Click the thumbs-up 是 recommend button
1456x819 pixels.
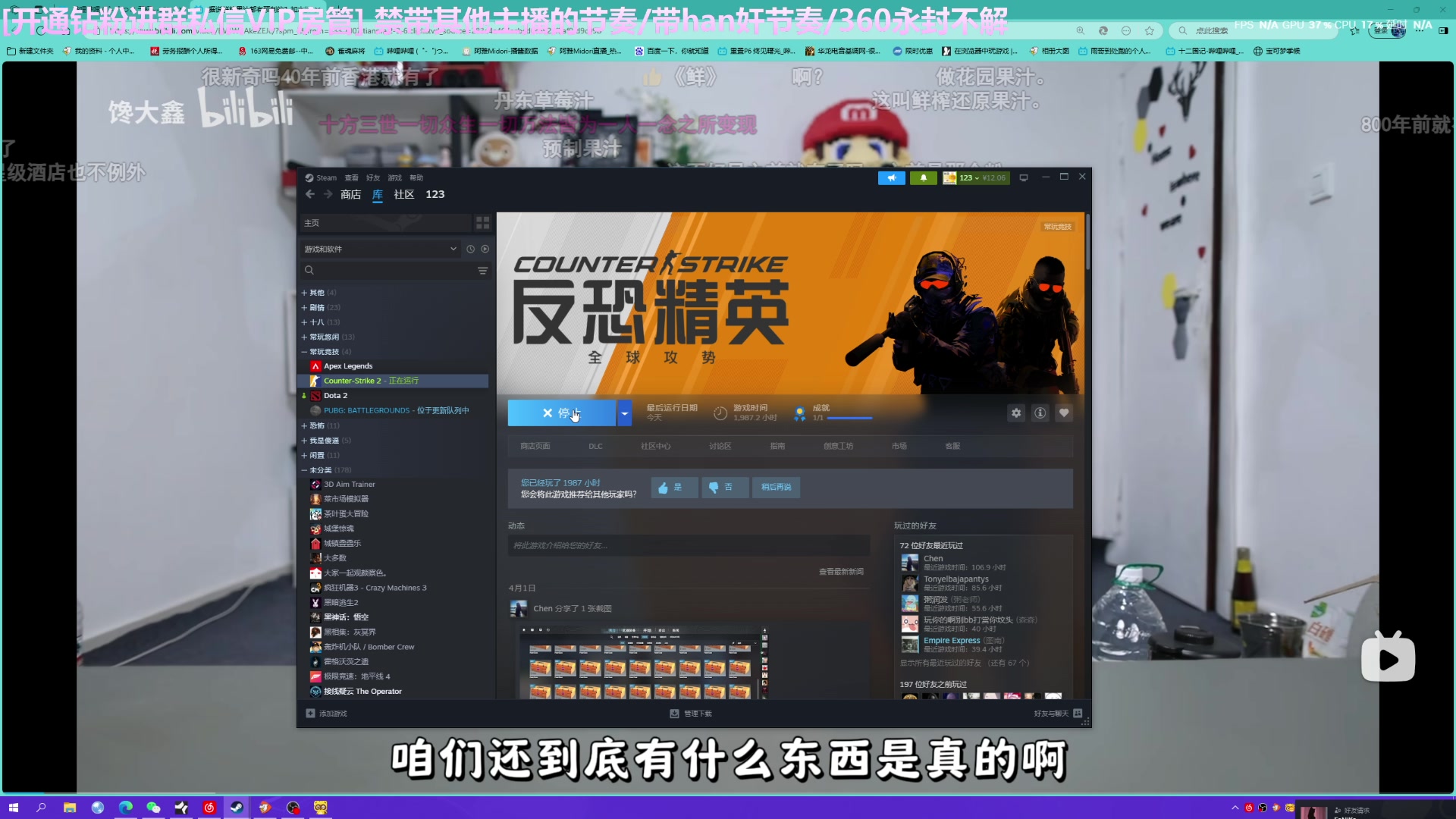click(x=674, y=488)
